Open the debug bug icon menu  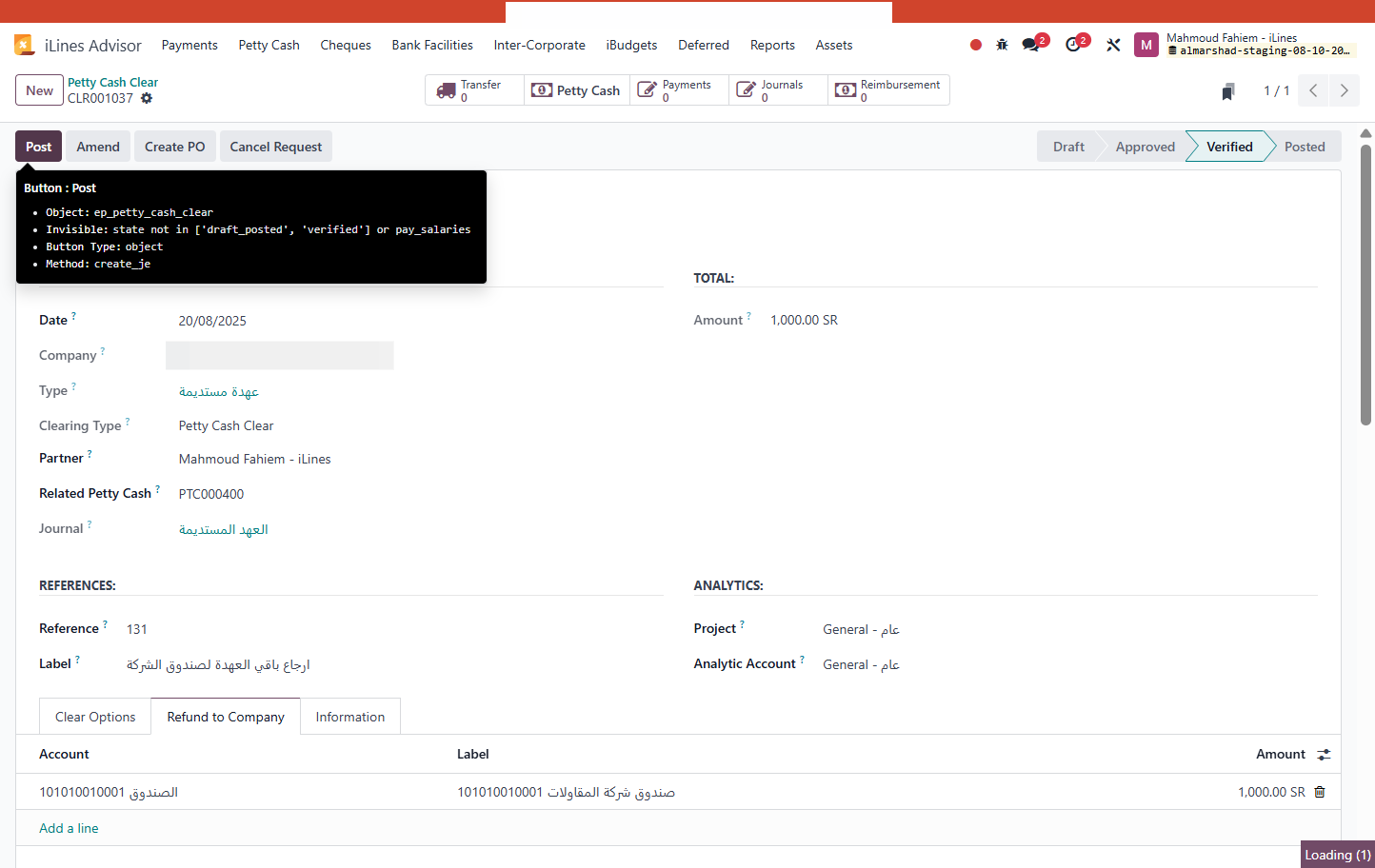point(1002,45)
